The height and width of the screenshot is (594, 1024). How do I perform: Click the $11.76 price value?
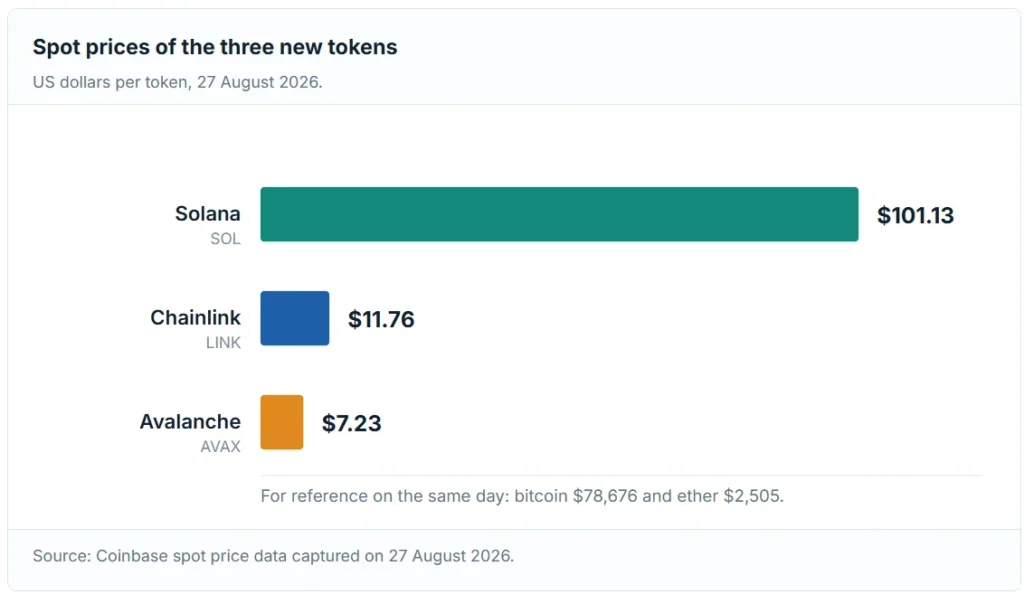click(381, 319)
